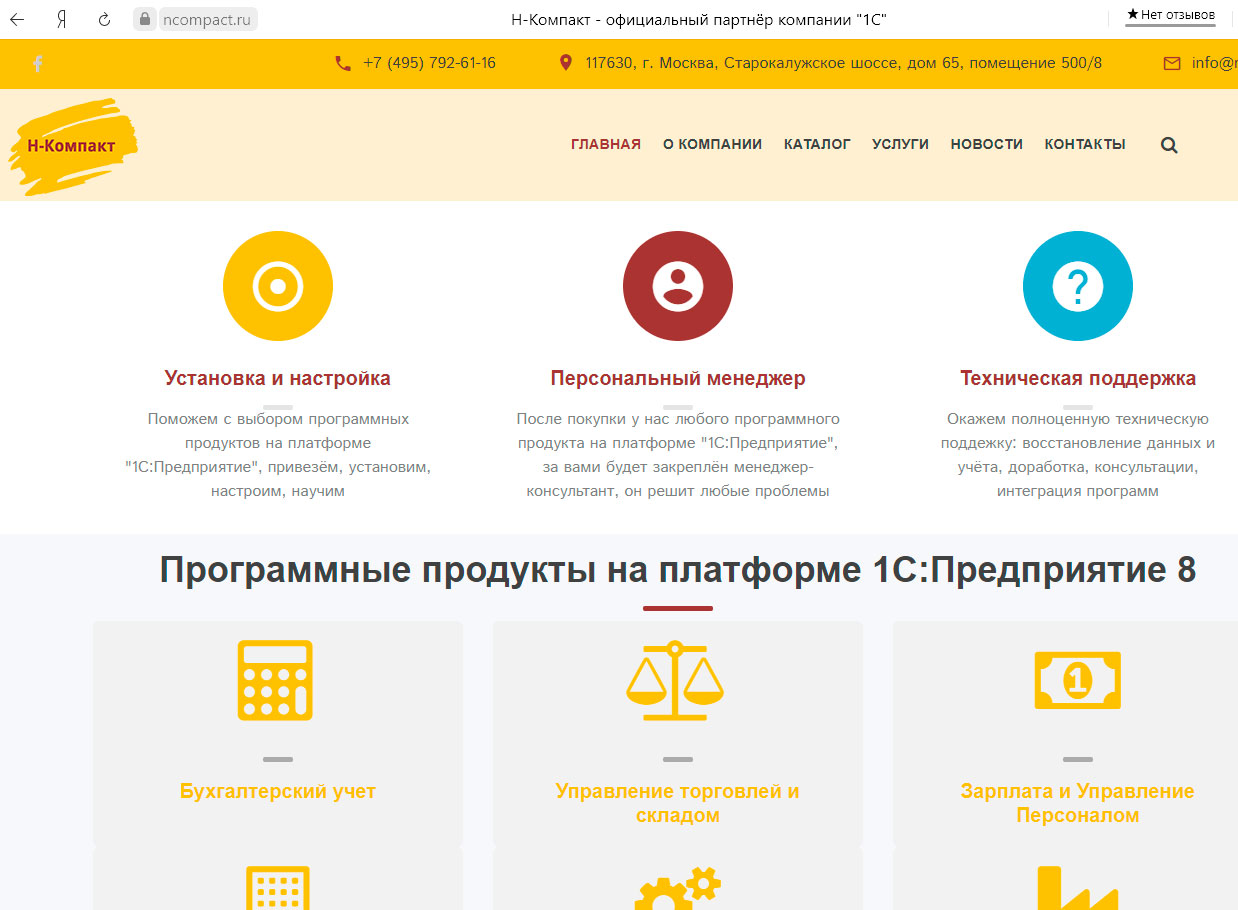Open Управление торговлей и складом link

678,803
